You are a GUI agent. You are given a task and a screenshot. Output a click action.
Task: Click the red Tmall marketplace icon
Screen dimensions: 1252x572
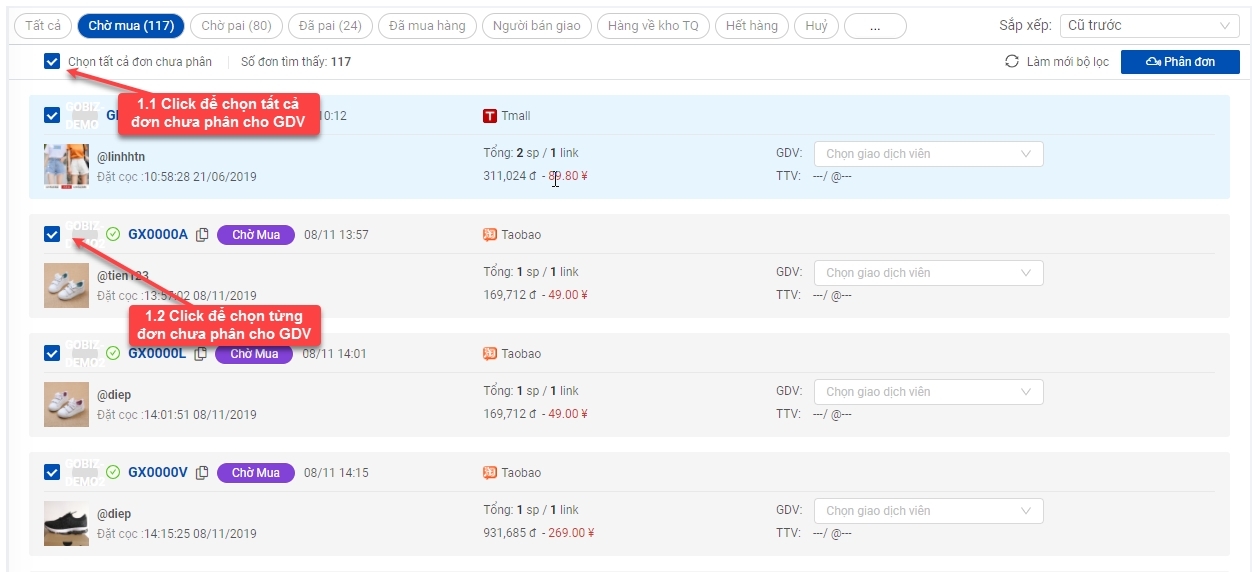tap(490, 116)
